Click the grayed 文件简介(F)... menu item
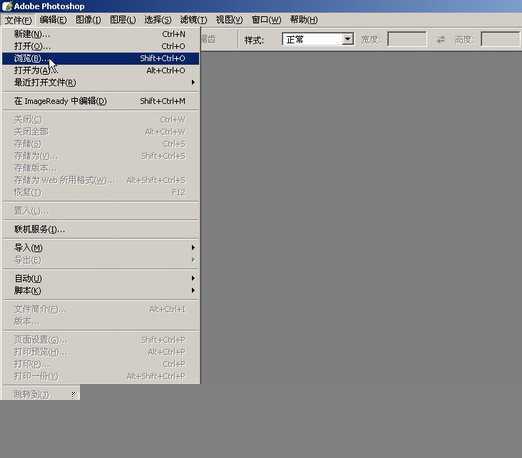This screenshot has height=458, width=522. pyautogui.click(x=101, y=309)
